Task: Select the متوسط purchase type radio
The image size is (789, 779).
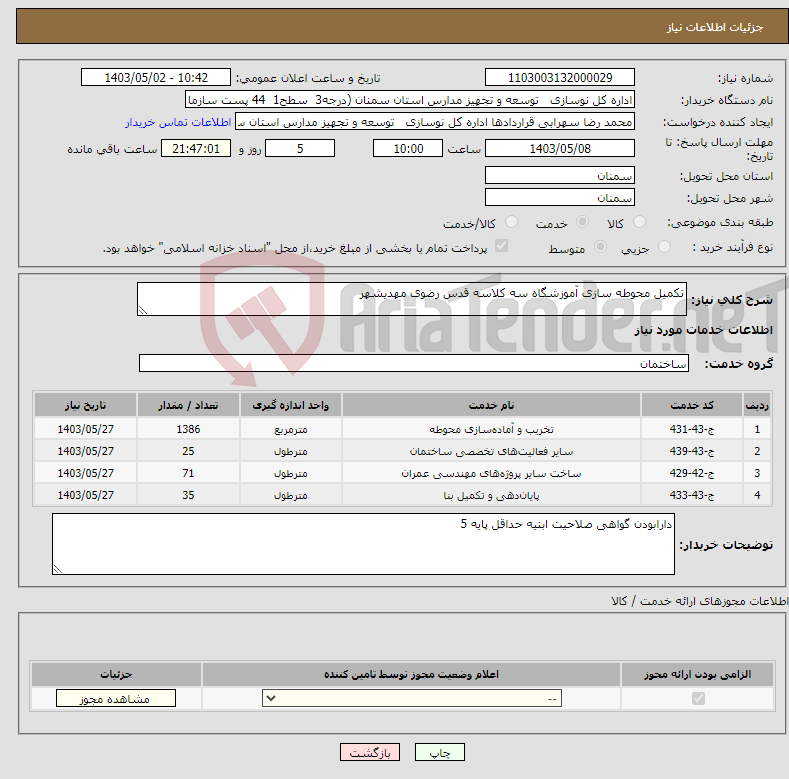Action: pos(600,247)
